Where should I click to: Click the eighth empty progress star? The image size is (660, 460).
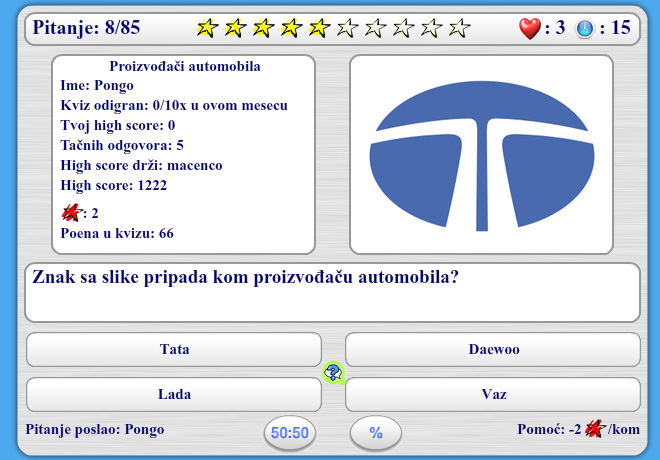pos(404,28)
